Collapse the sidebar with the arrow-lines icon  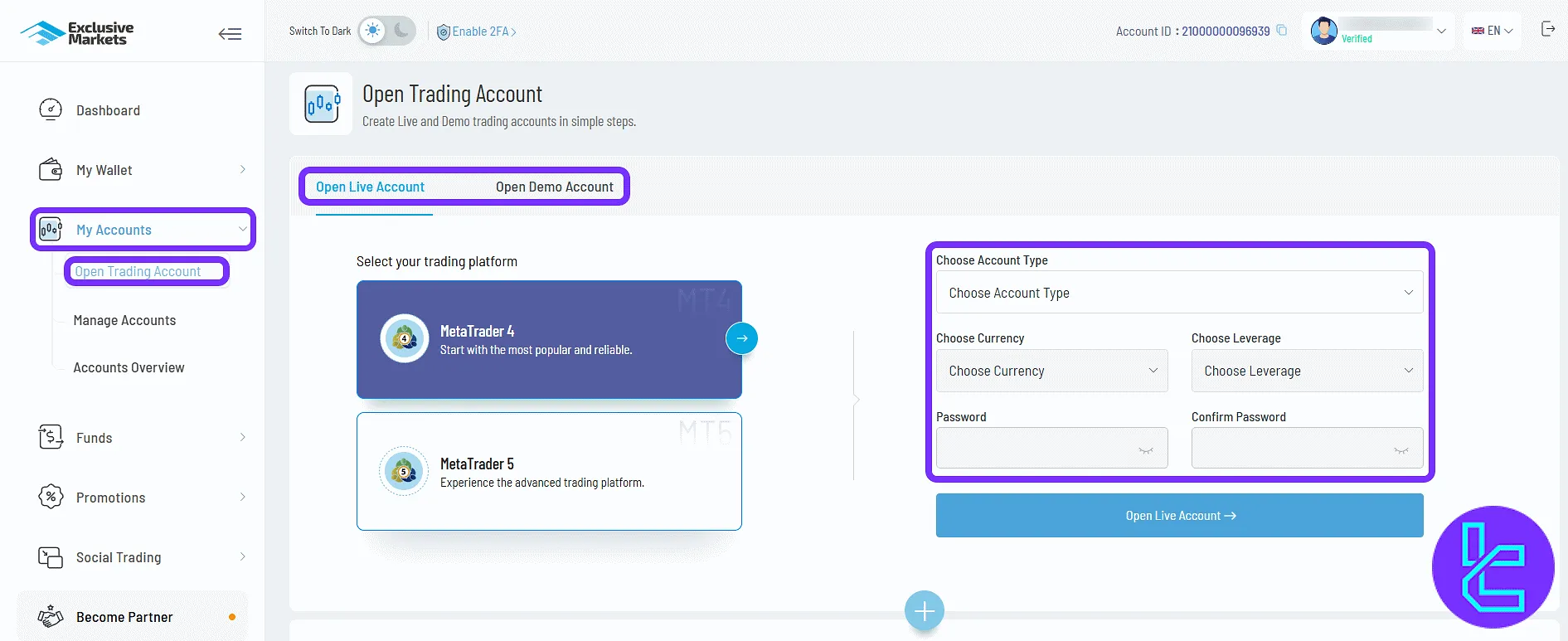[230, 34]
